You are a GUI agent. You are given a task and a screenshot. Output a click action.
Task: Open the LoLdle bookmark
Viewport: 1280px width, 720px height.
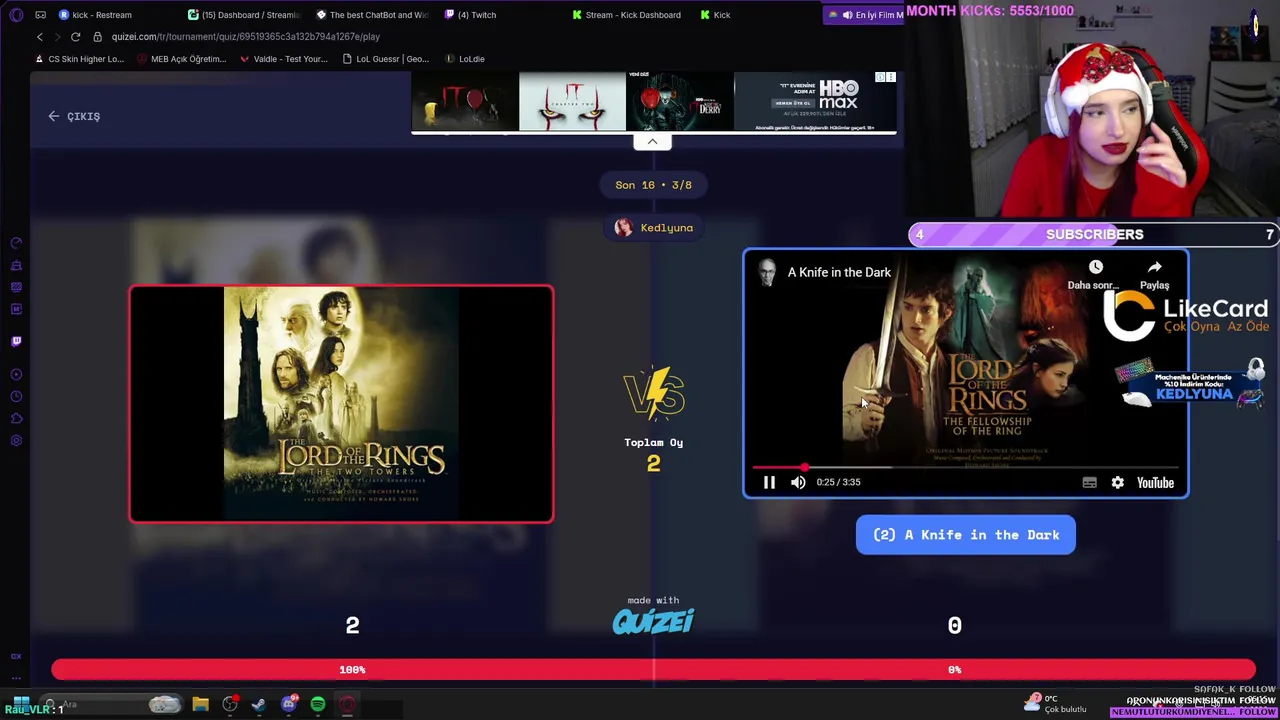[465, 59]
